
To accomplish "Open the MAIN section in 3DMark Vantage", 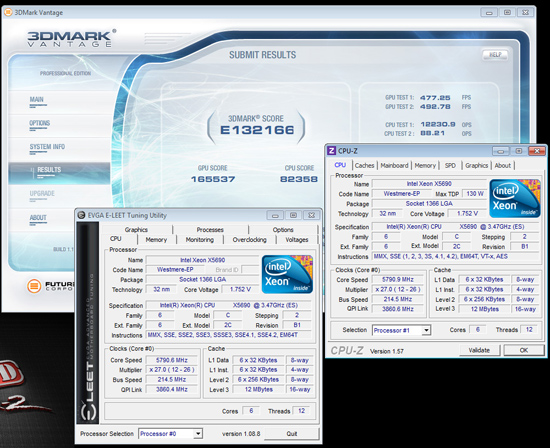I will pos(37,100).
